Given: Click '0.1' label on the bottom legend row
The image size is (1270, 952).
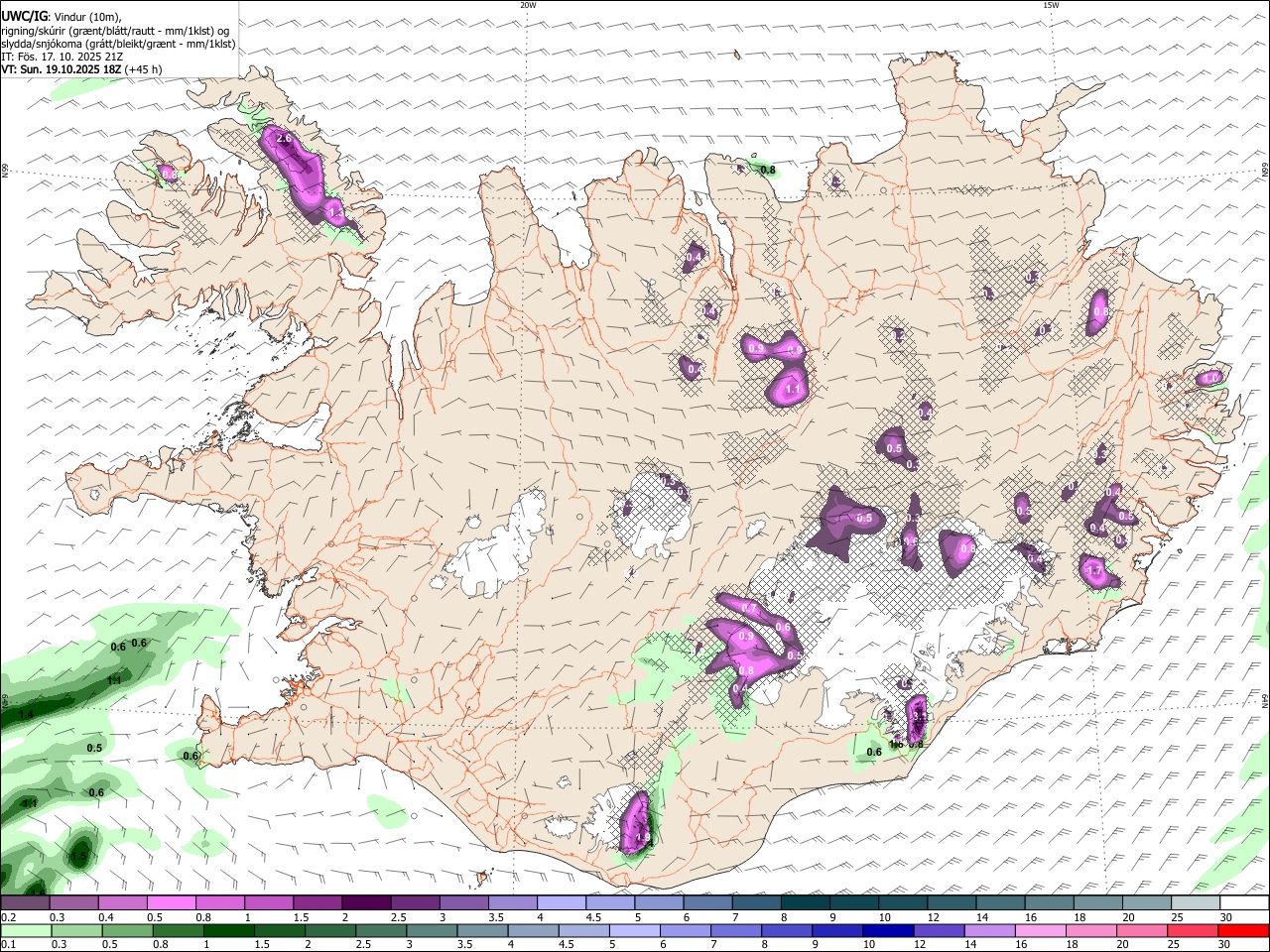Looking at the screenshot, I should coord(7,944).
